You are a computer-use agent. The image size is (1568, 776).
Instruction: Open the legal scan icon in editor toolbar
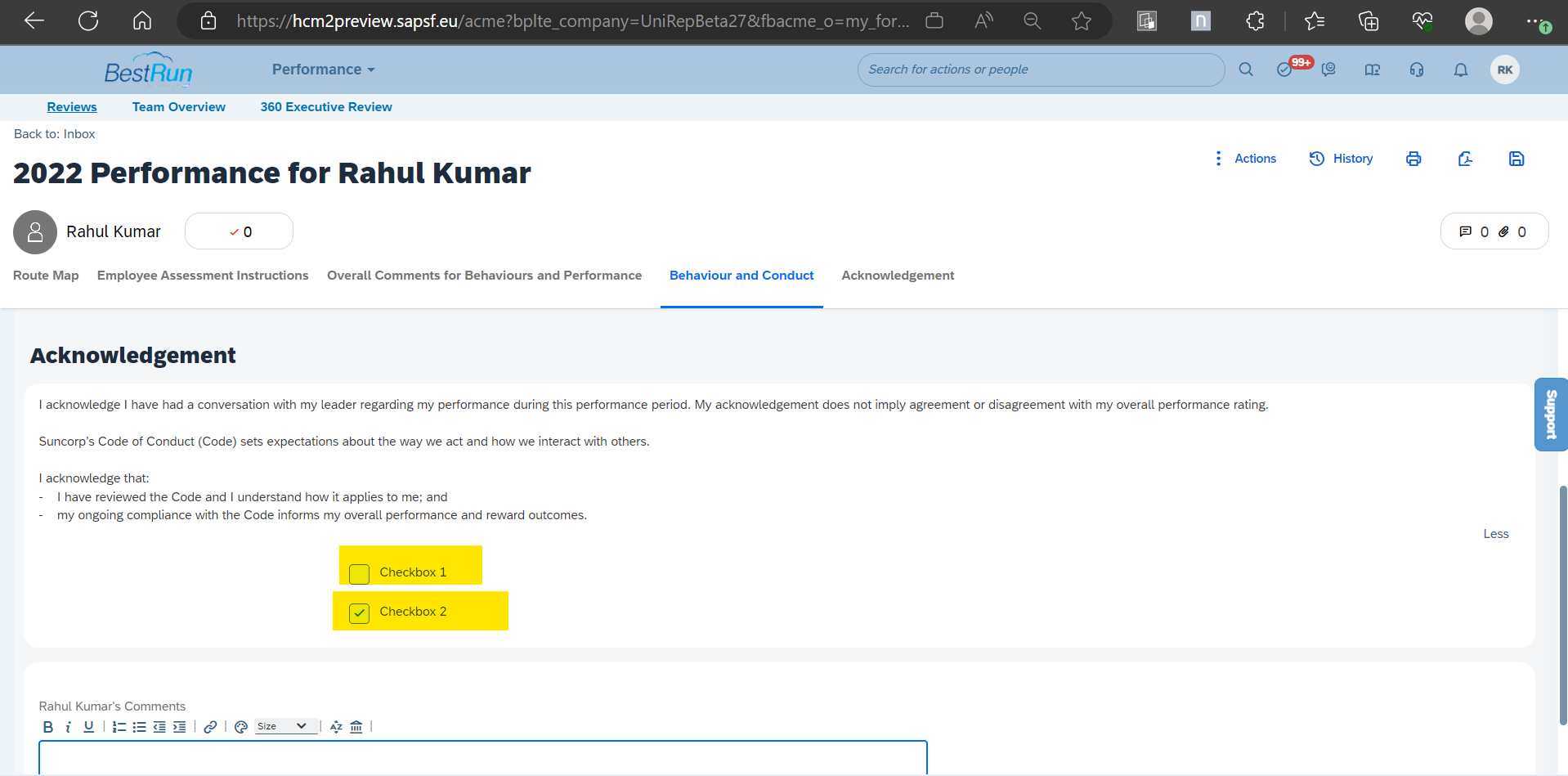coord(356,727)
